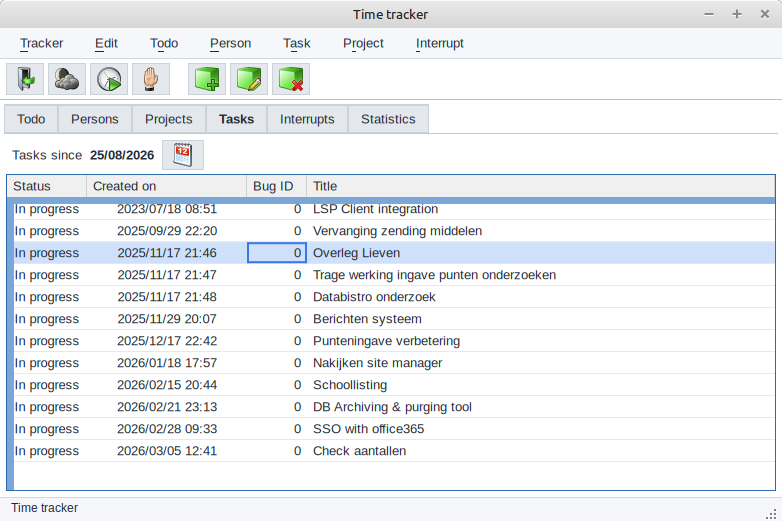Switch to the Projects tab
The height and width of the screenshot is (521, 782).
169,119
